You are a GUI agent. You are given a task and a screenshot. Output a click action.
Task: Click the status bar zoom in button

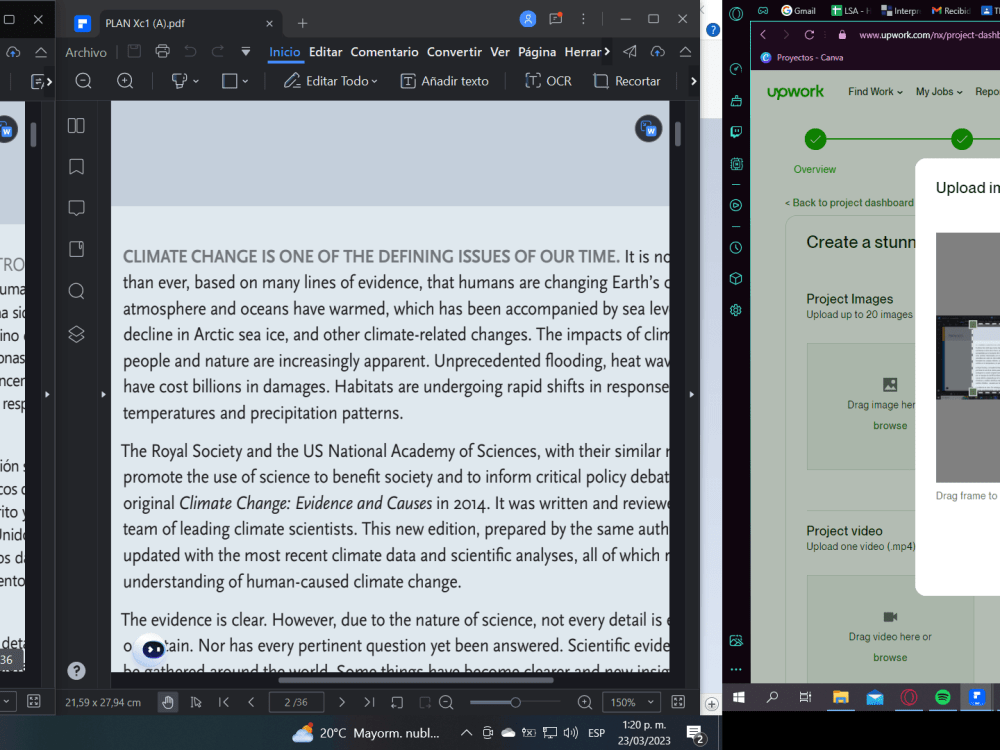pos(584,702)
